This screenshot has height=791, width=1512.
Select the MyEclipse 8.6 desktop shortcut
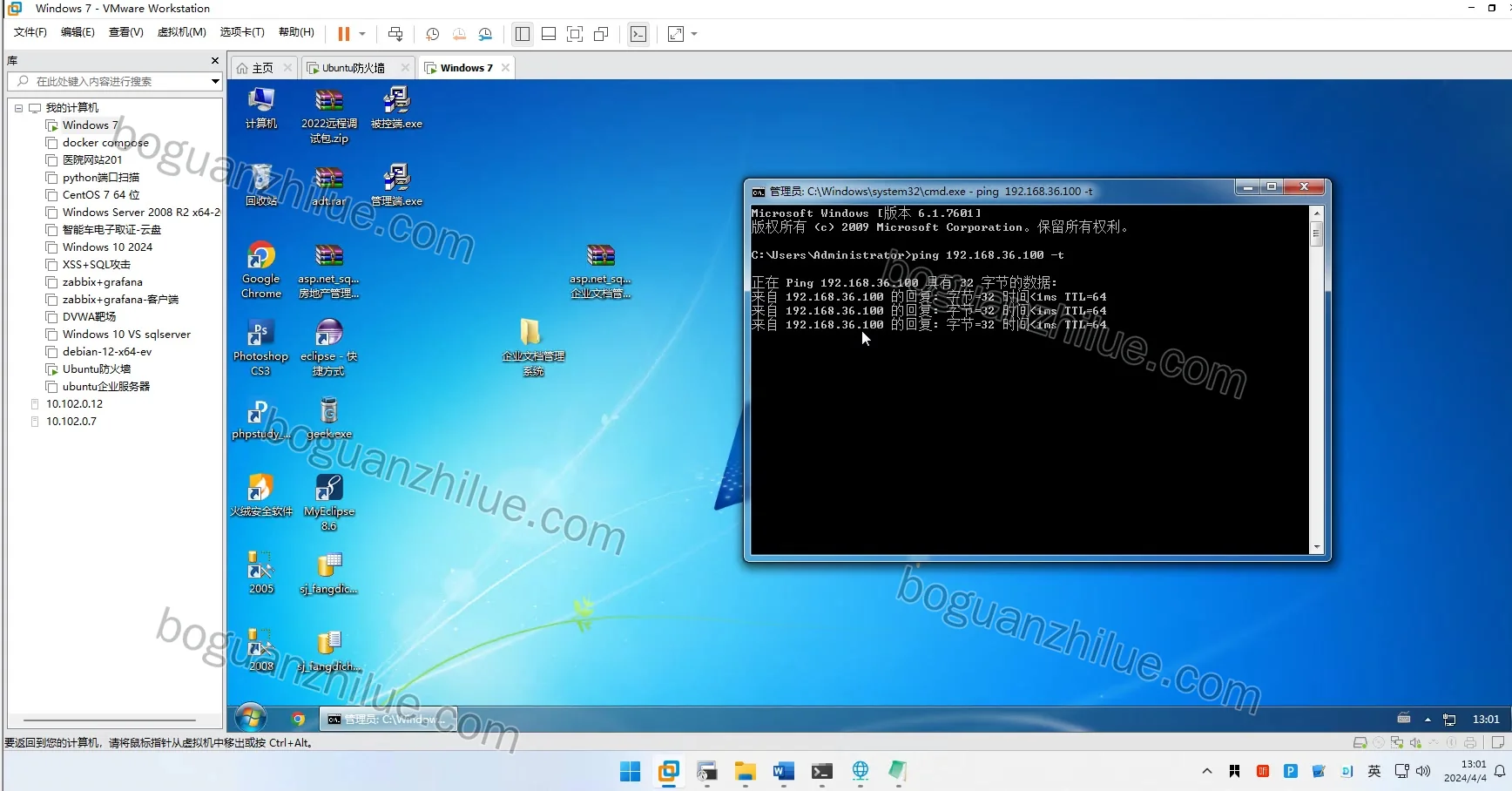329,503
